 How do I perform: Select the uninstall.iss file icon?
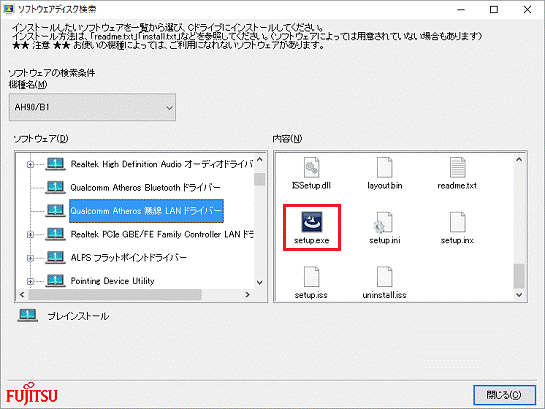coord(385,277)
